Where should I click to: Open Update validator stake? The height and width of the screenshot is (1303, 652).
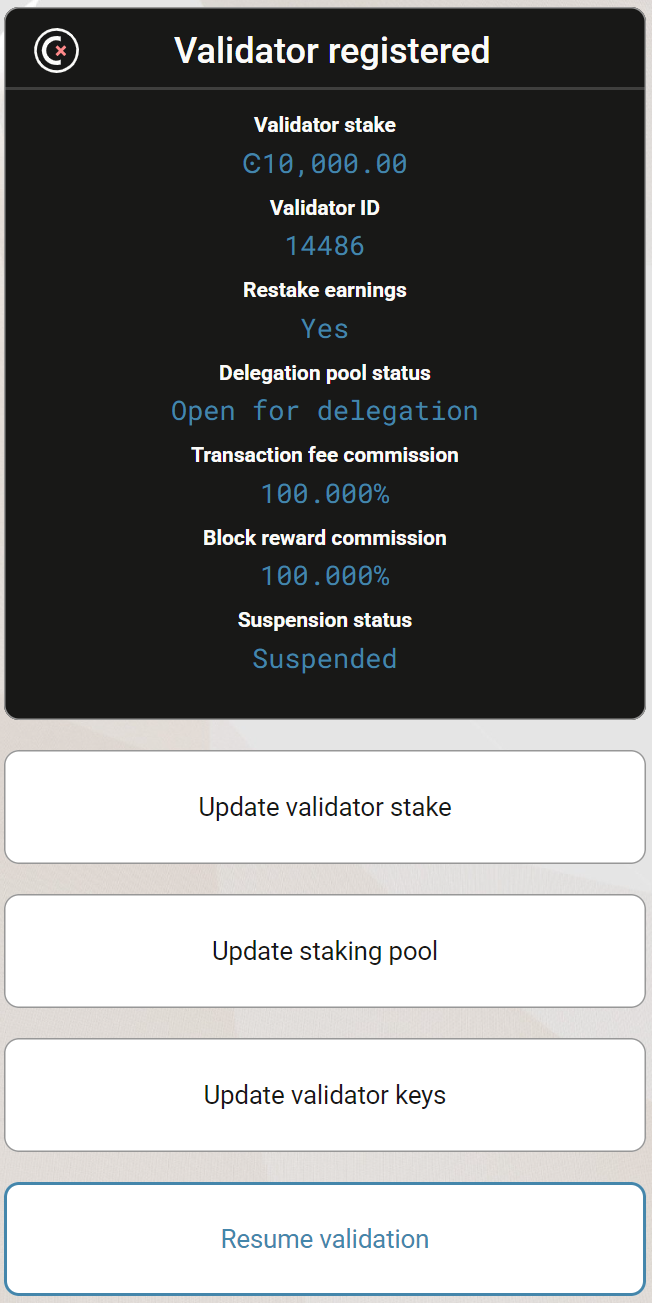[325, 807]
